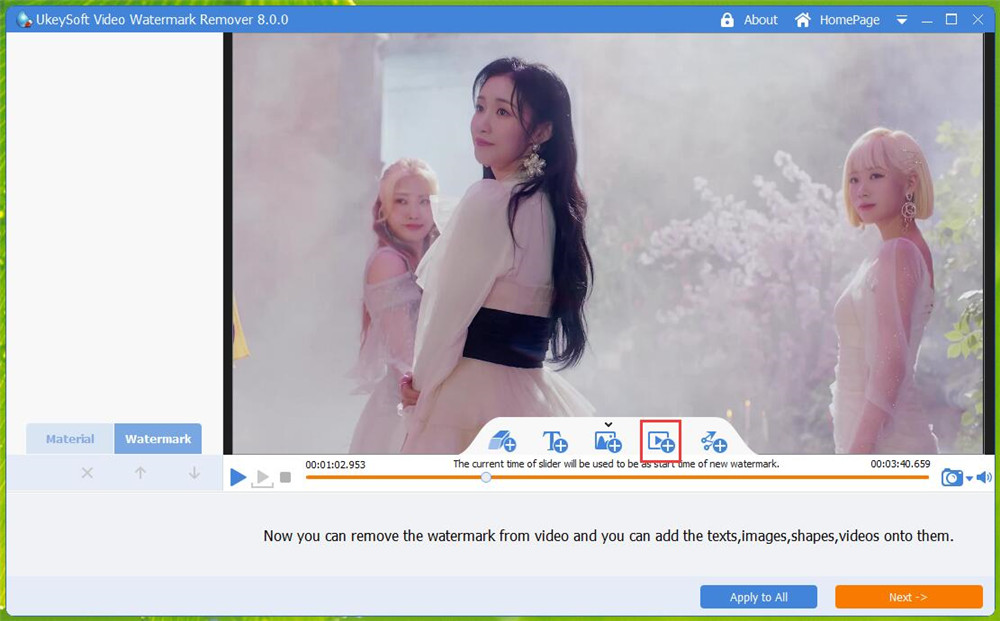Delete selected watermark using the X icon
The image size is (1000, 621).
coord(87,473)
